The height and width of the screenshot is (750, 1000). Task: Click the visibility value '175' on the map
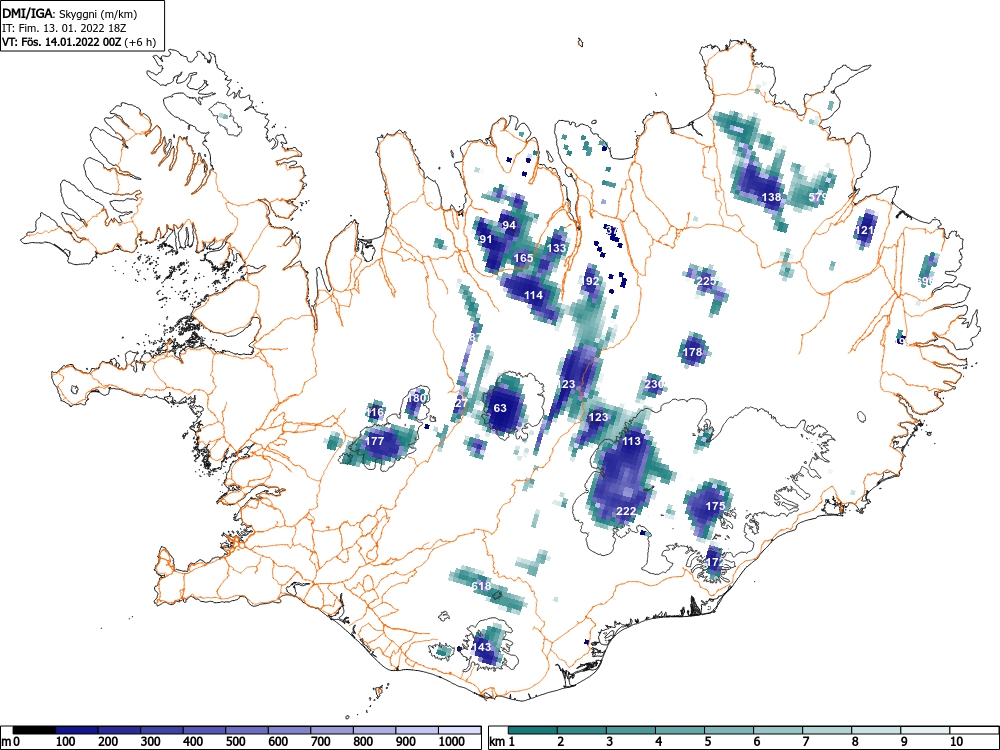(x=715, y=506)
